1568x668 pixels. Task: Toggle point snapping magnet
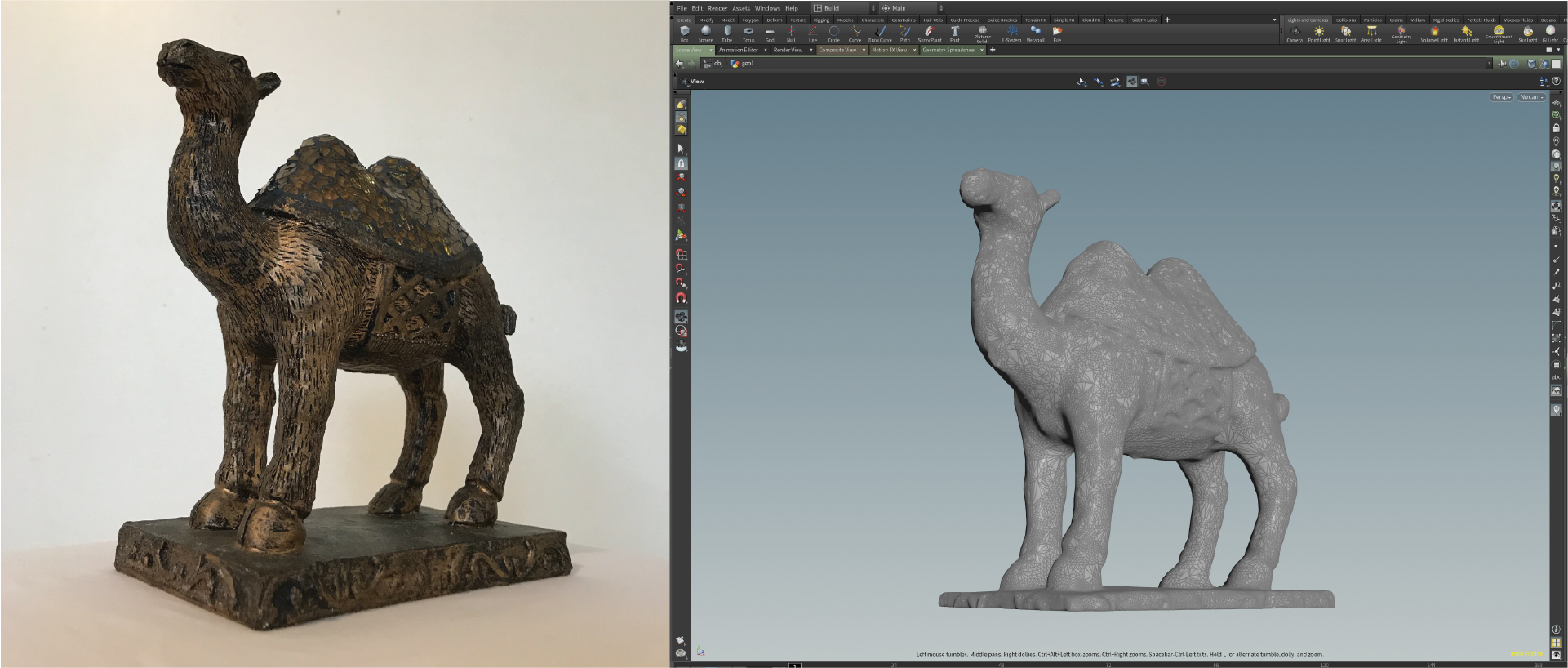coord(681,283)
